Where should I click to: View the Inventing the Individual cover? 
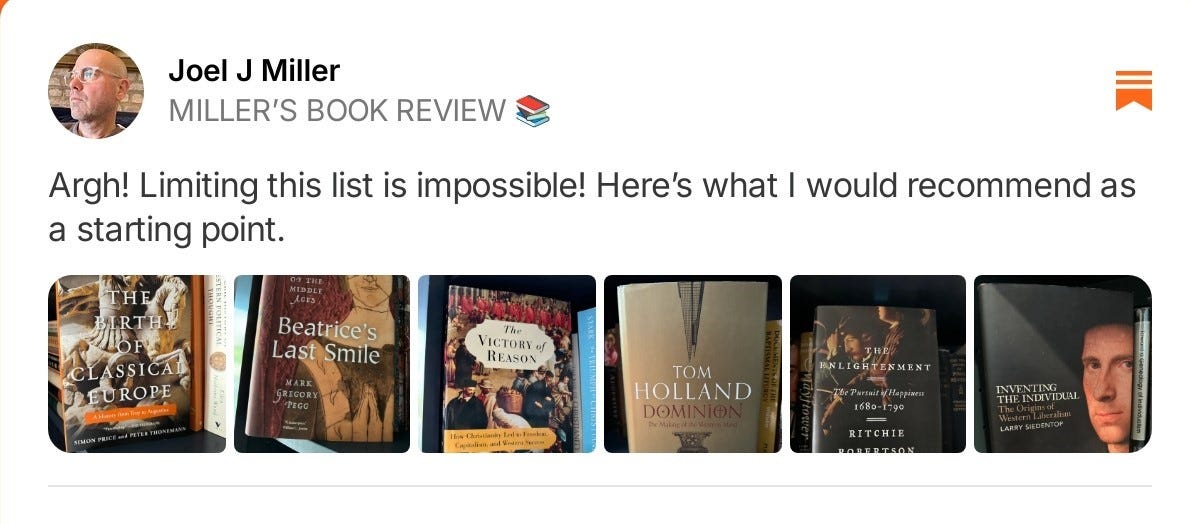[x=1062, y=364]
